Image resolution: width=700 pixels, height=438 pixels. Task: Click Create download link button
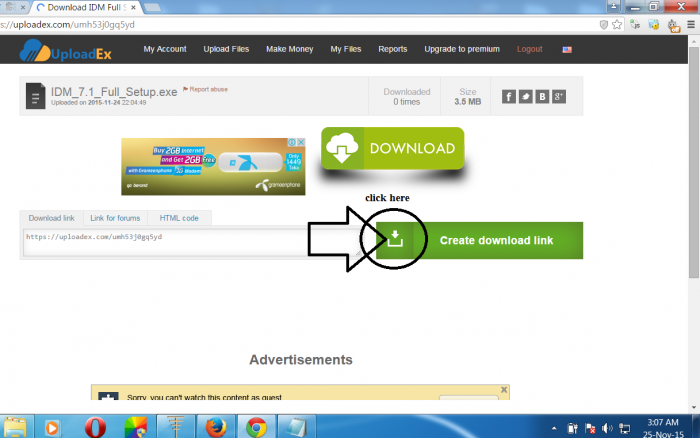pyautogui.click(x=479, y=240)
